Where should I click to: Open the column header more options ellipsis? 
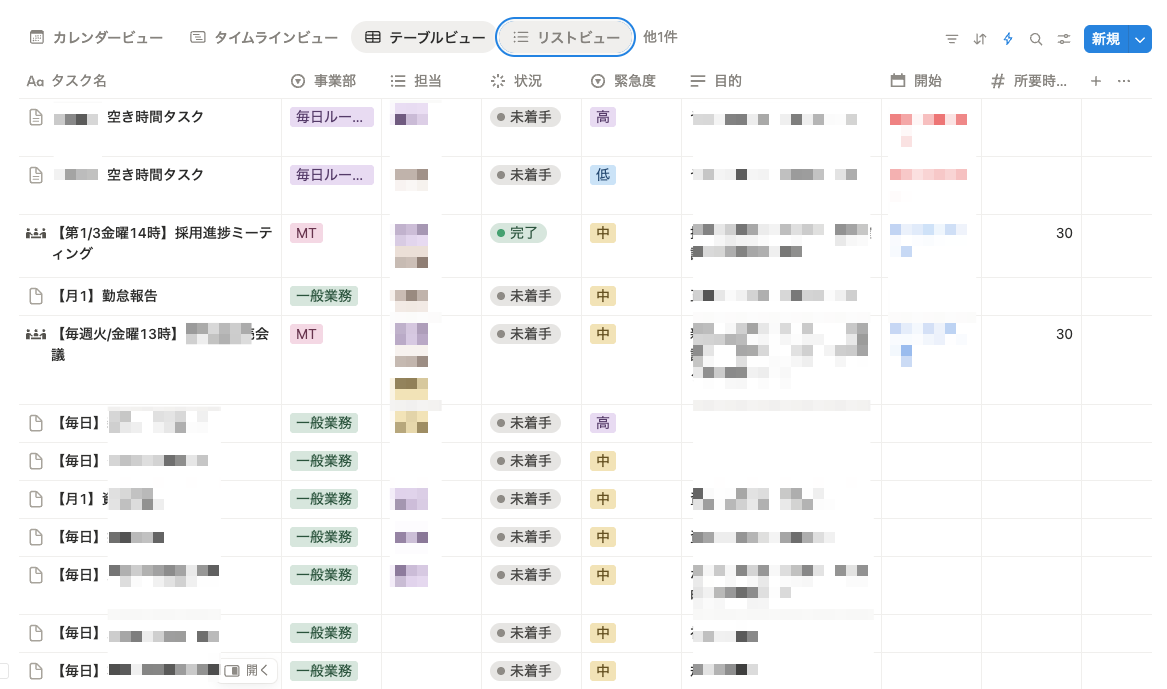1124,80
